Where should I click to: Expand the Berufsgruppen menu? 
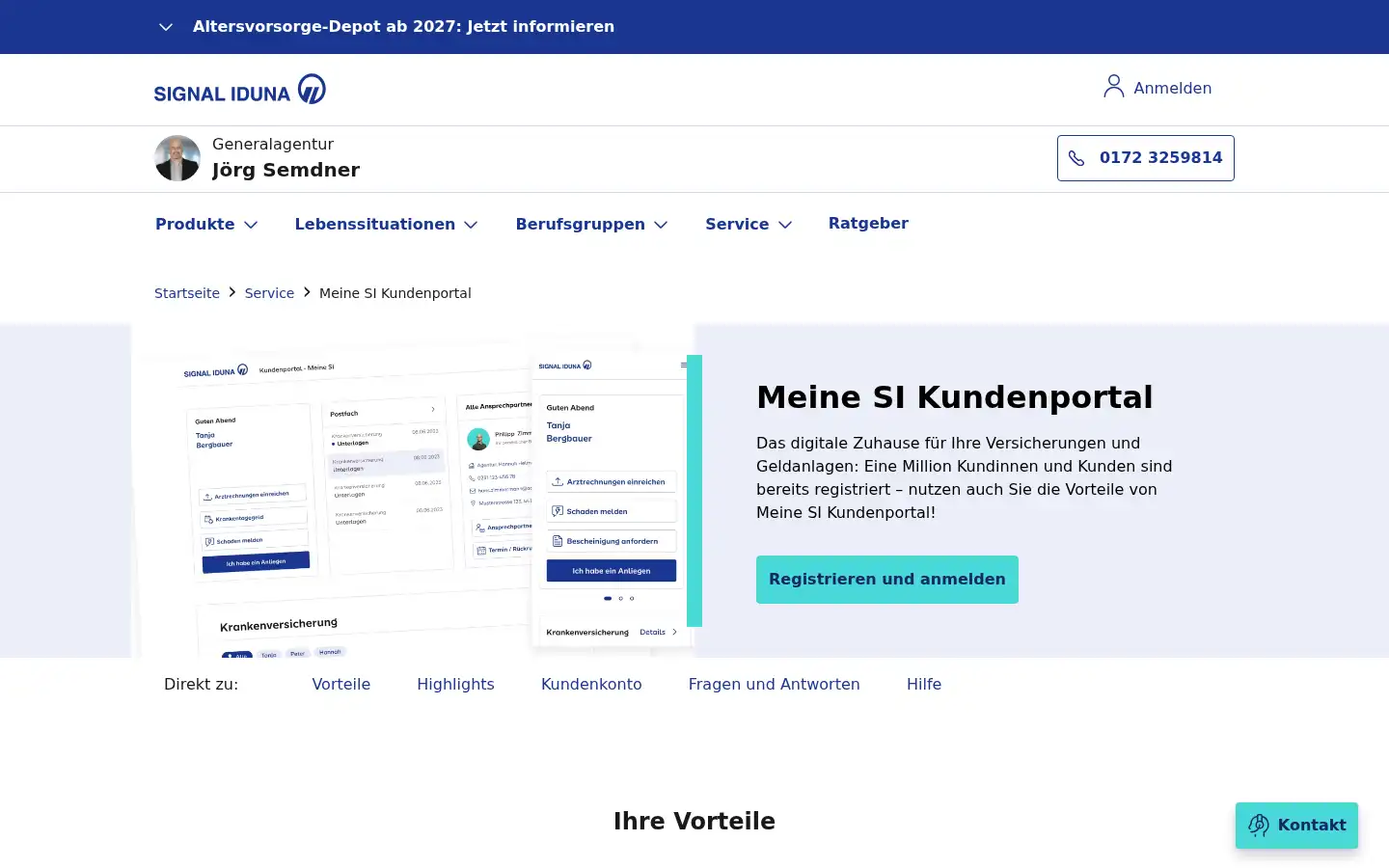point(591,224)
